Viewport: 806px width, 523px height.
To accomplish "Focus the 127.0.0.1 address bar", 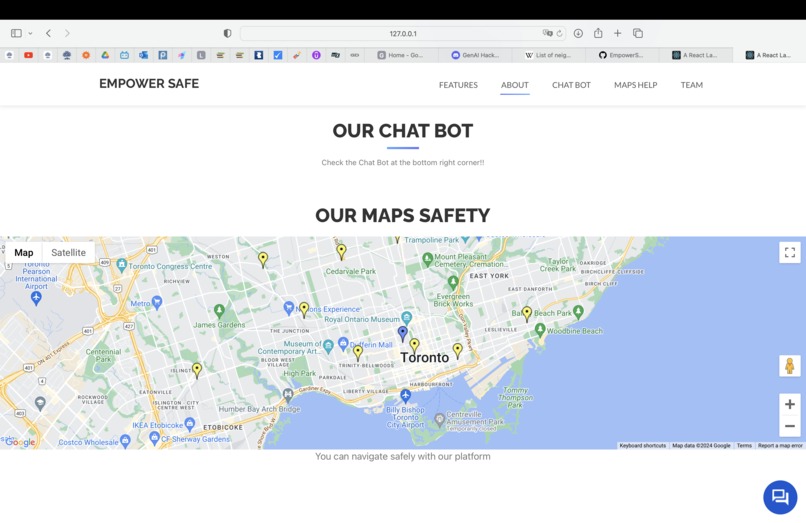I will 403,33.
